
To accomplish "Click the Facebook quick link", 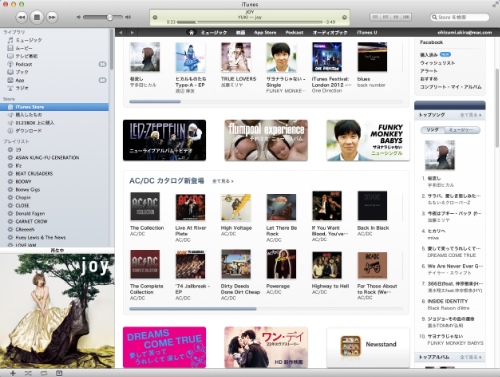I will pyautogui.click(x=431, y=42).
